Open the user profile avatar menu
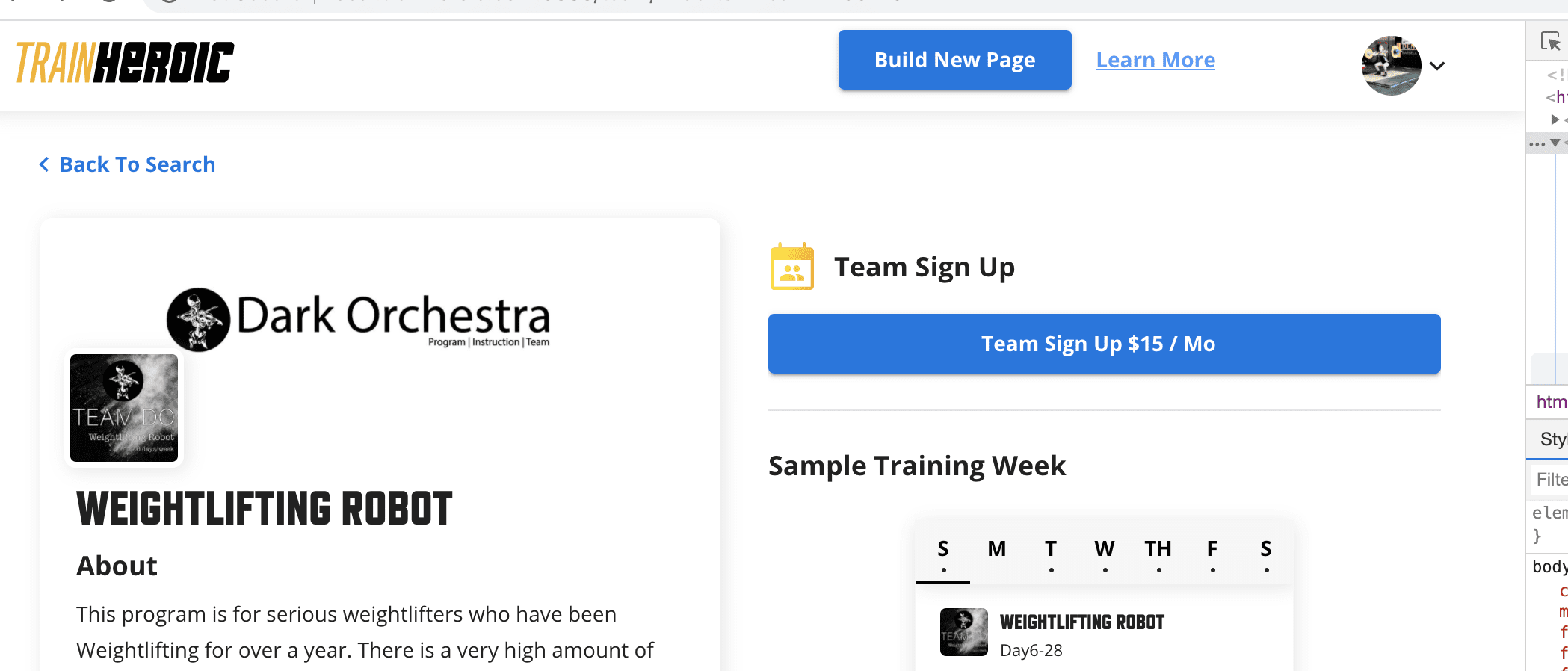This screenshot has height=671, width=1568. pos(1391,66)
